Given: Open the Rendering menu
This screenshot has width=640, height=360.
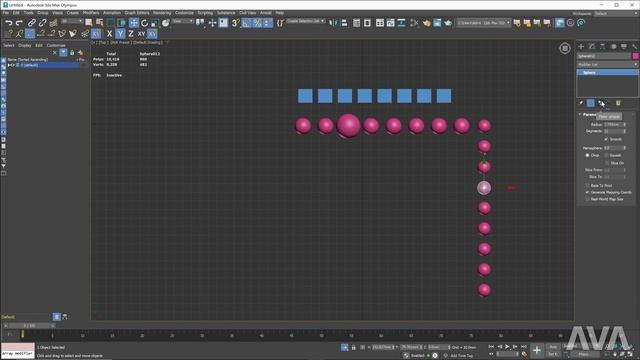Looking at the screenshot, I should tap(162, 13).
